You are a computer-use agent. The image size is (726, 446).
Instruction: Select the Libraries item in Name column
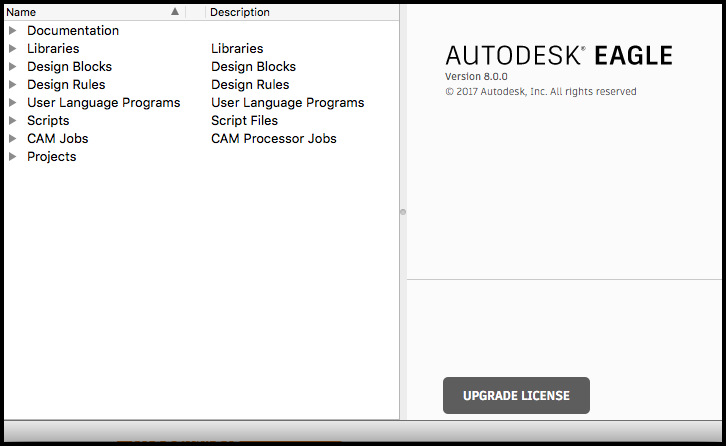coord(53,49)
